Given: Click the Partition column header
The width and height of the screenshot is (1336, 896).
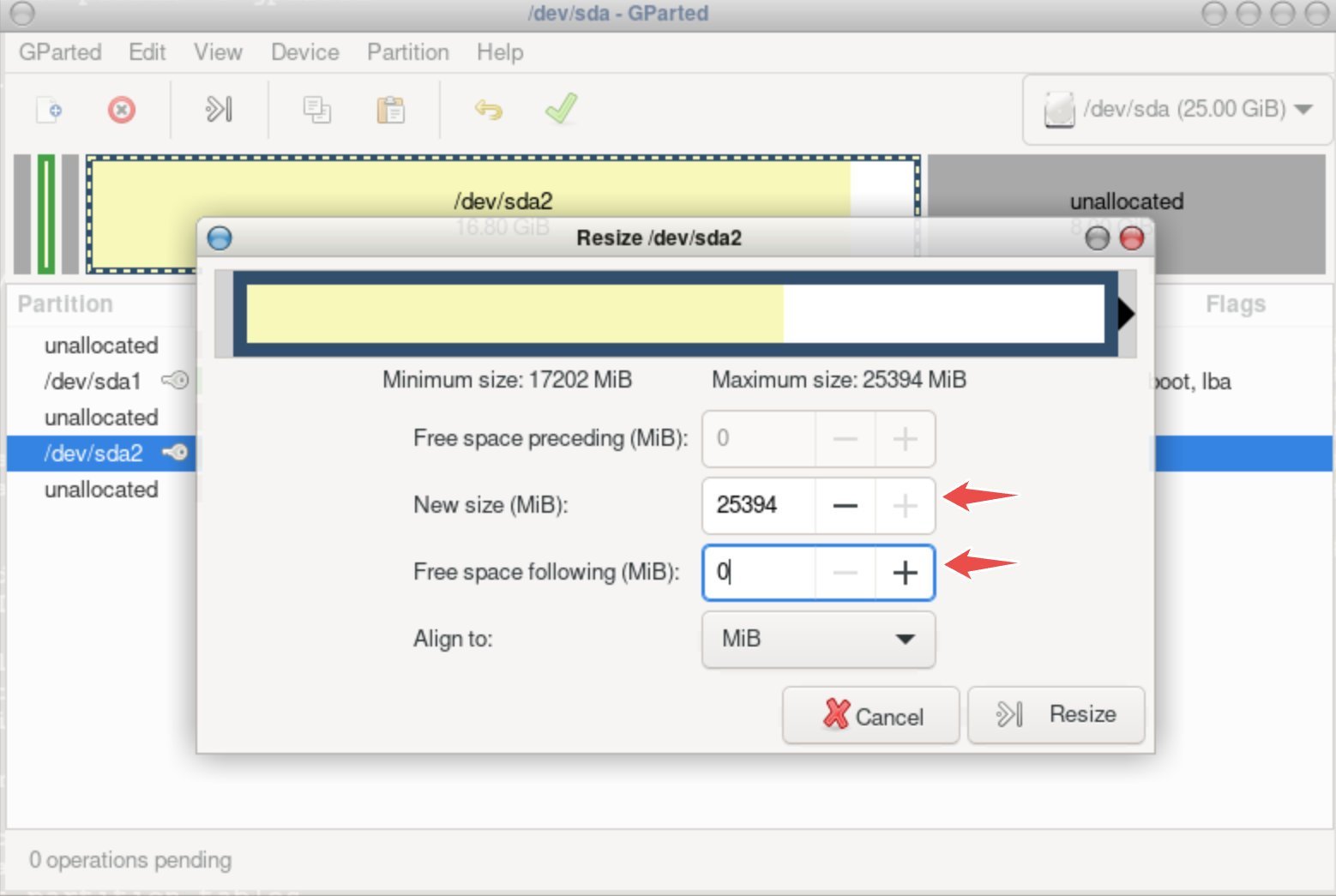Looking at the screenshot, I should (65, 304).
